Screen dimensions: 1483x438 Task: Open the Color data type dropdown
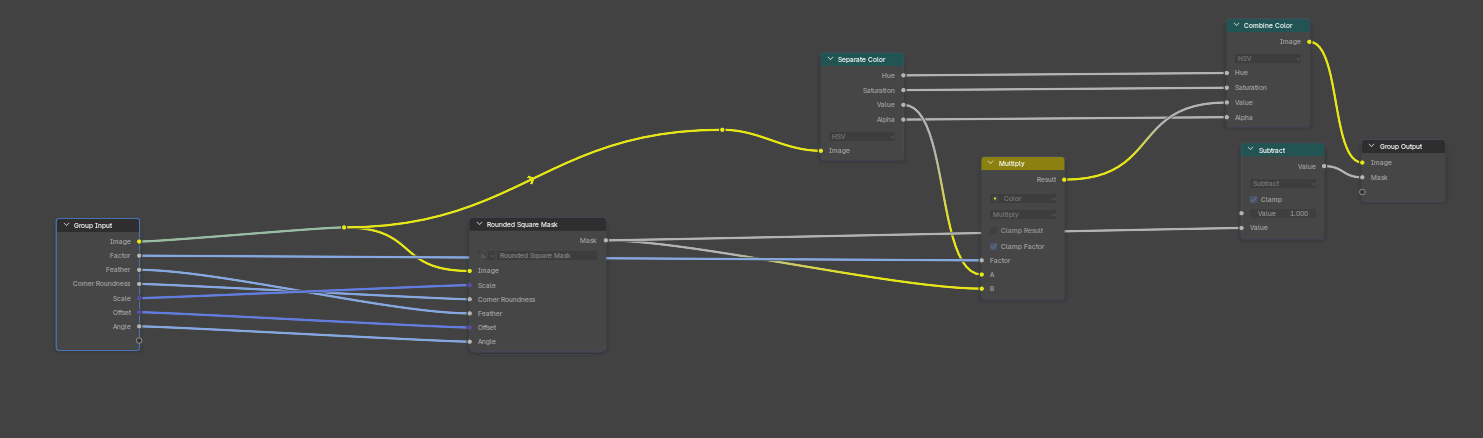[x=1022, y=199]
